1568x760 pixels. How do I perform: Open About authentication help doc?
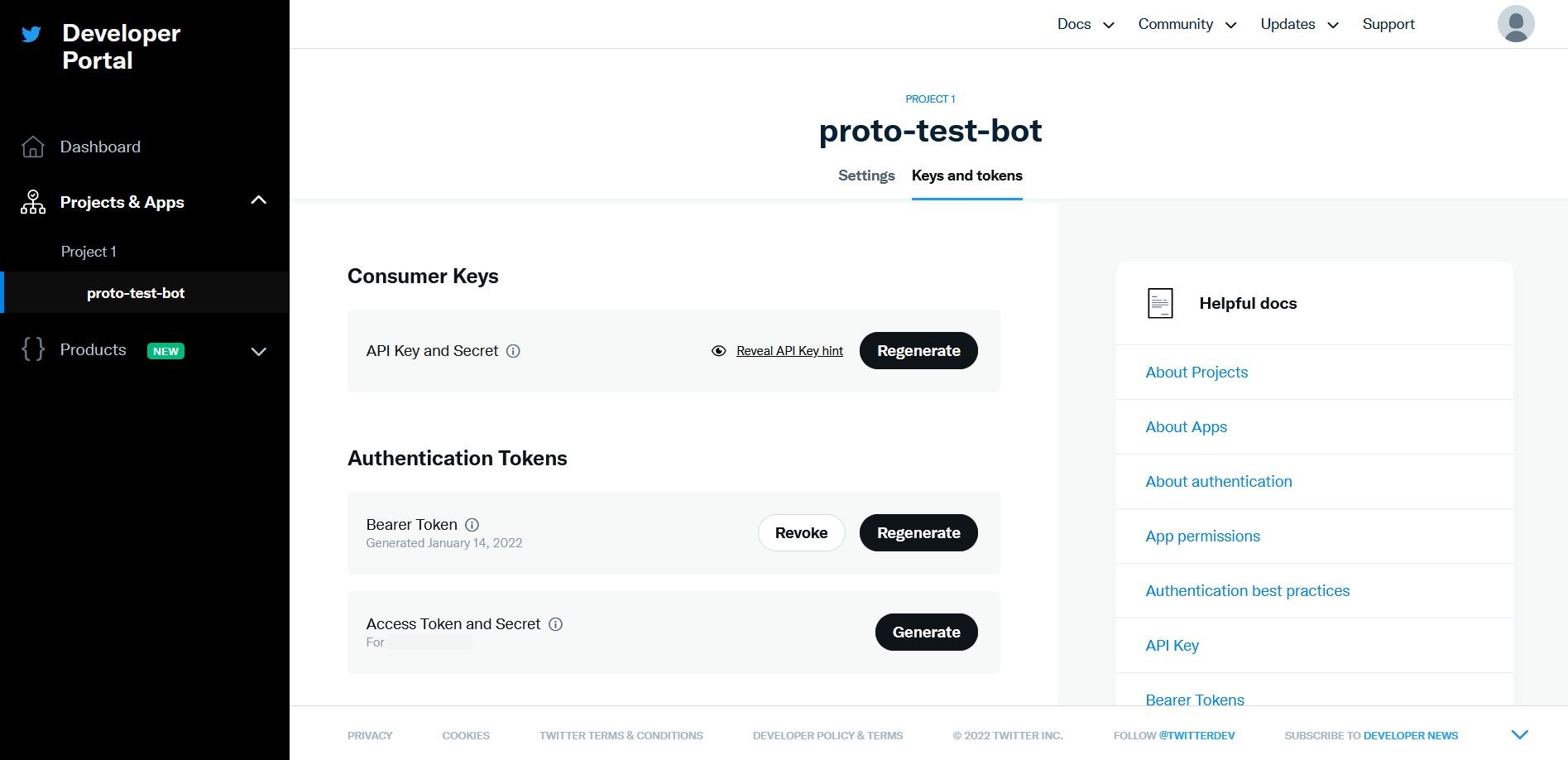1218,482
